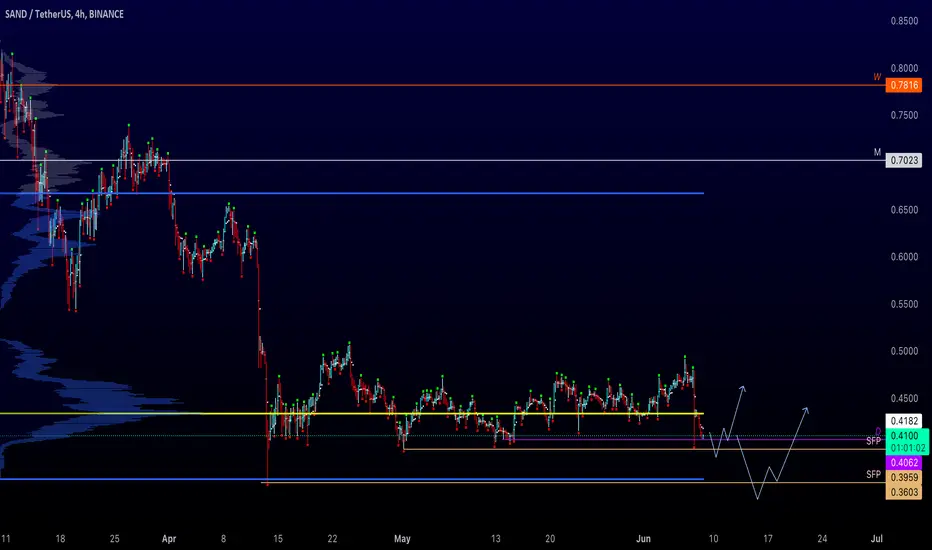
Task: Select the yellow horizontal level line
Action: [352, 413]
